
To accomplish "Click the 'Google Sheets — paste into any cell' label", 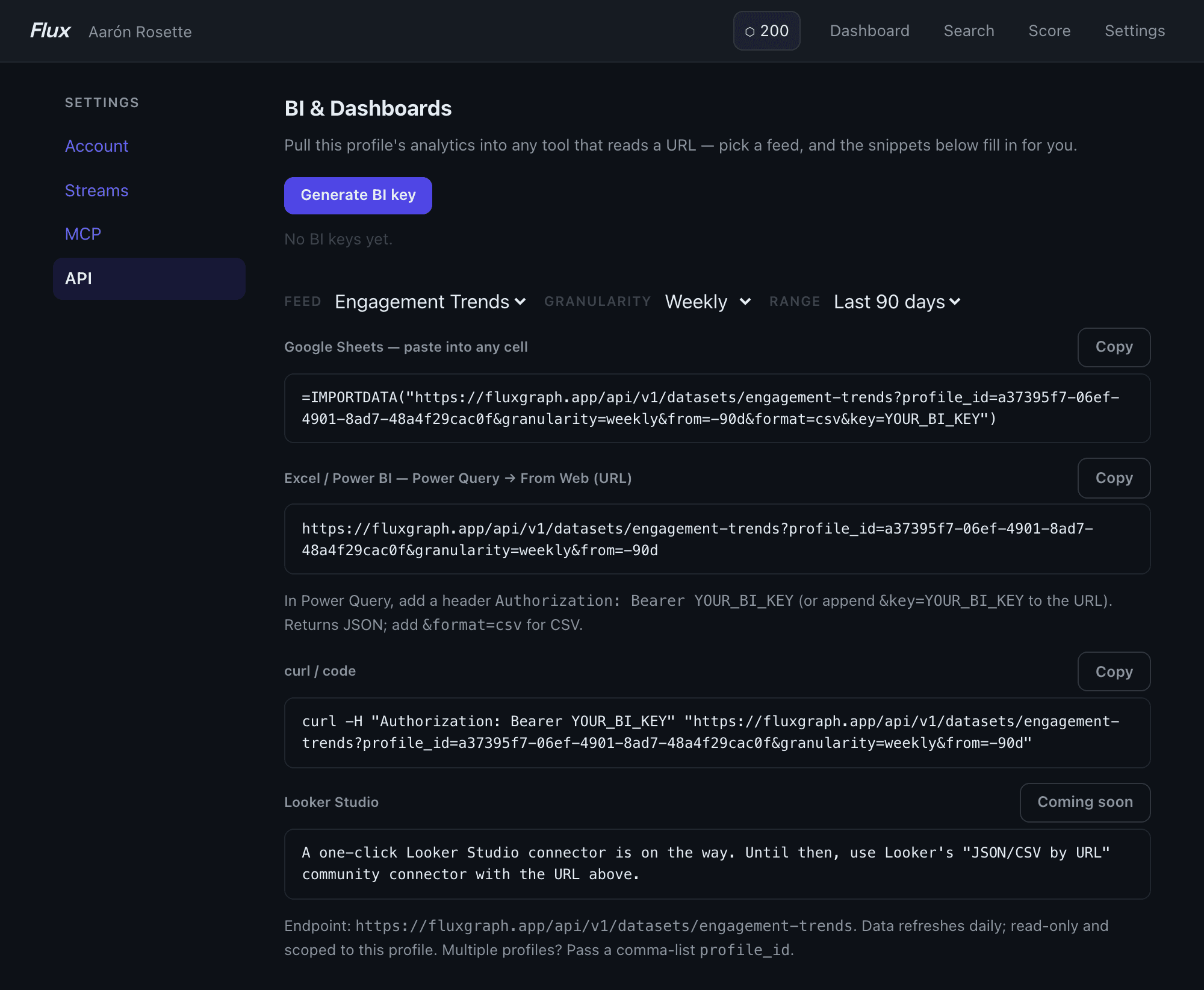I will coord(406,347).
